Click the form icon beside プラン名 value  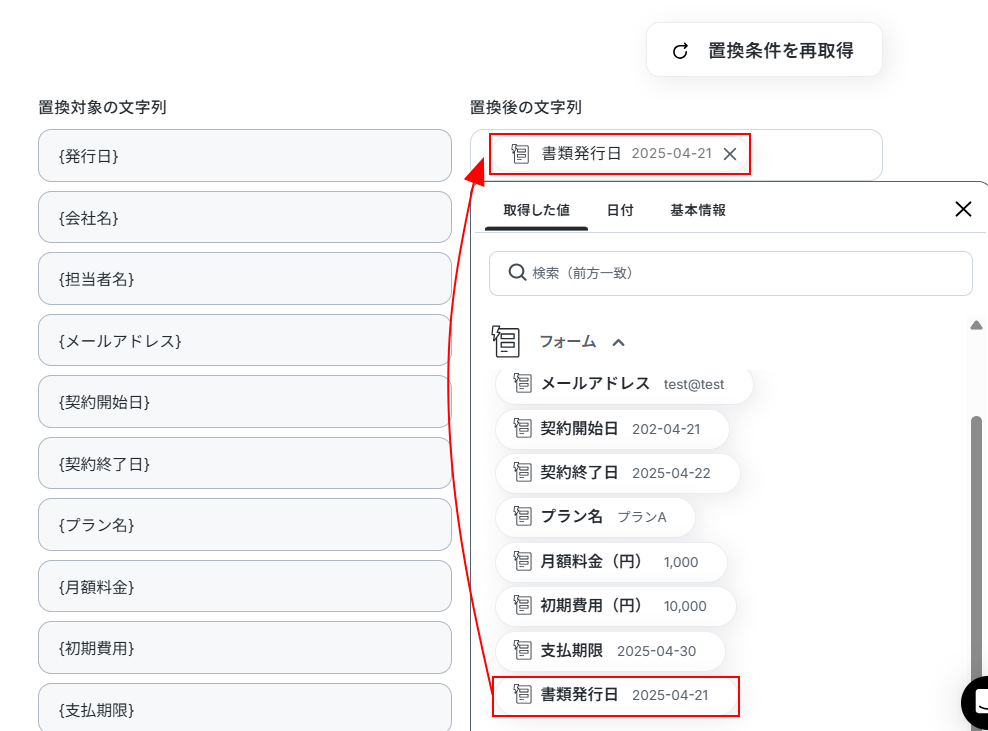(522, 516)
